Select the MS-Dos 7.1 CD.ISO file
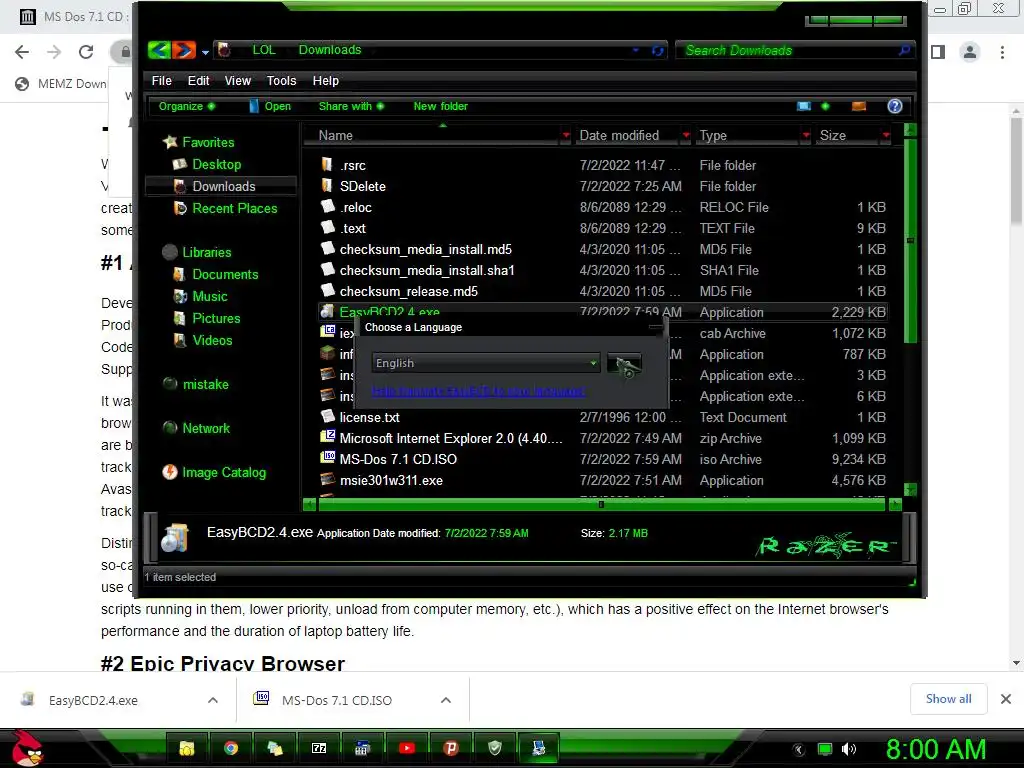 (x=603, y=459)
